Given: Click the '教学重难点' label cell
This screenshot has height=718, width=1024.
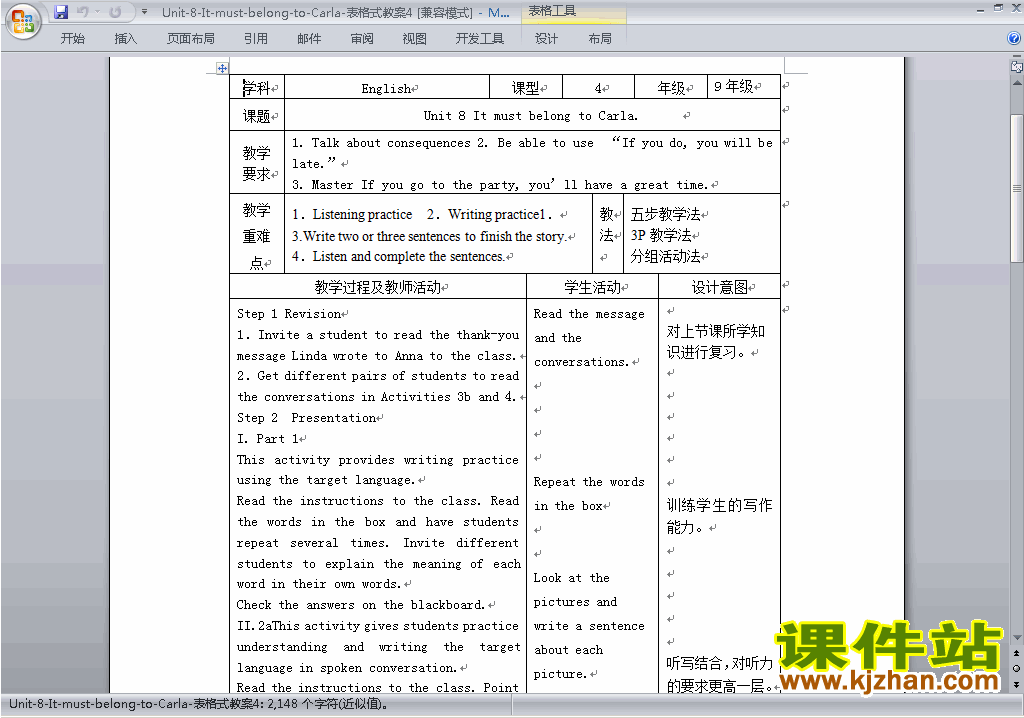Looking at the screenshot, I should (257, 235).
